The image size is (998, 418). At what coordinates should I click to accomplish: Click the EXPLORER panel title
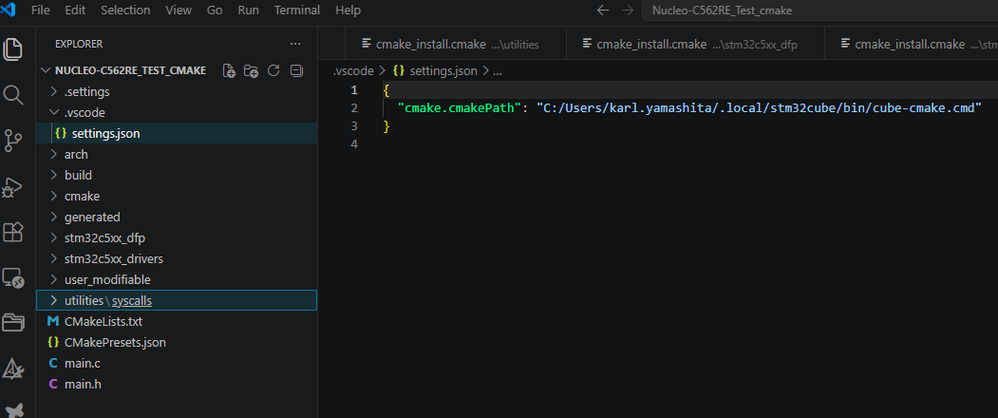click(x=79, y=44)
